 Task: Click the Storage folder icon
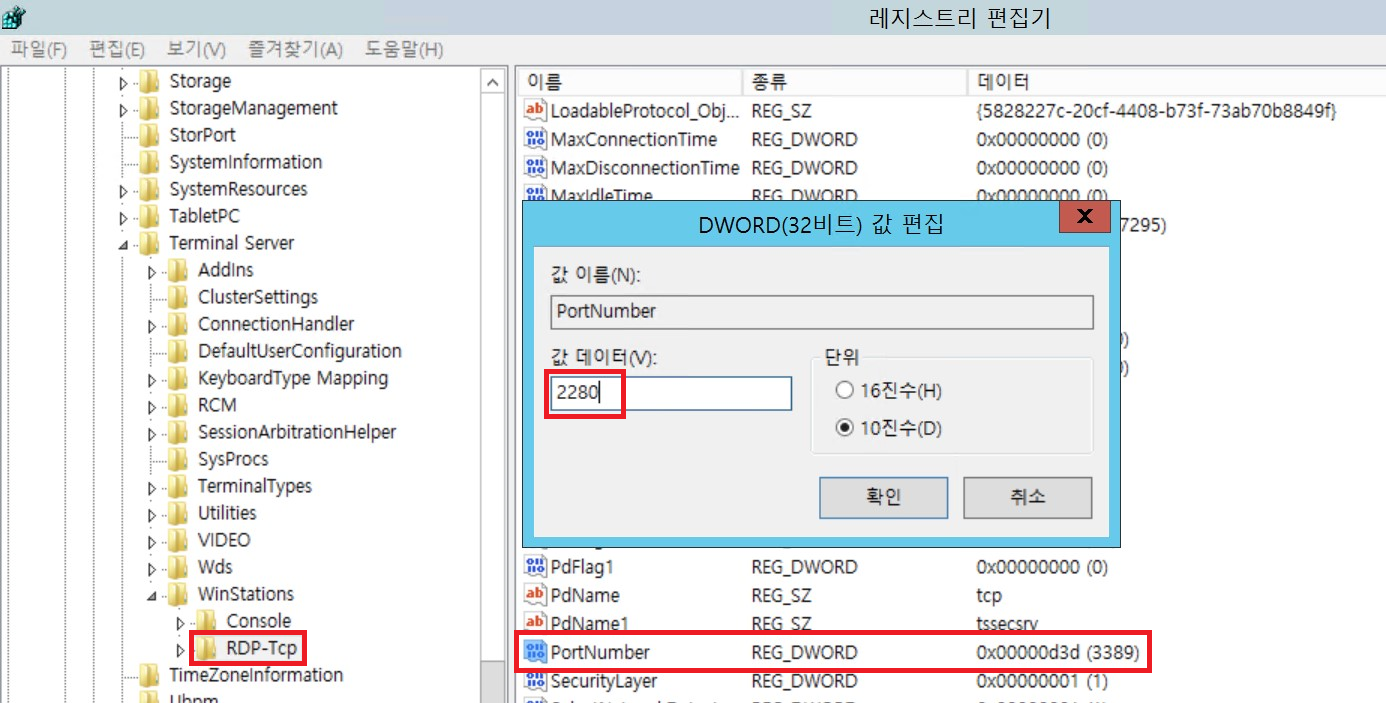(150, 81)
